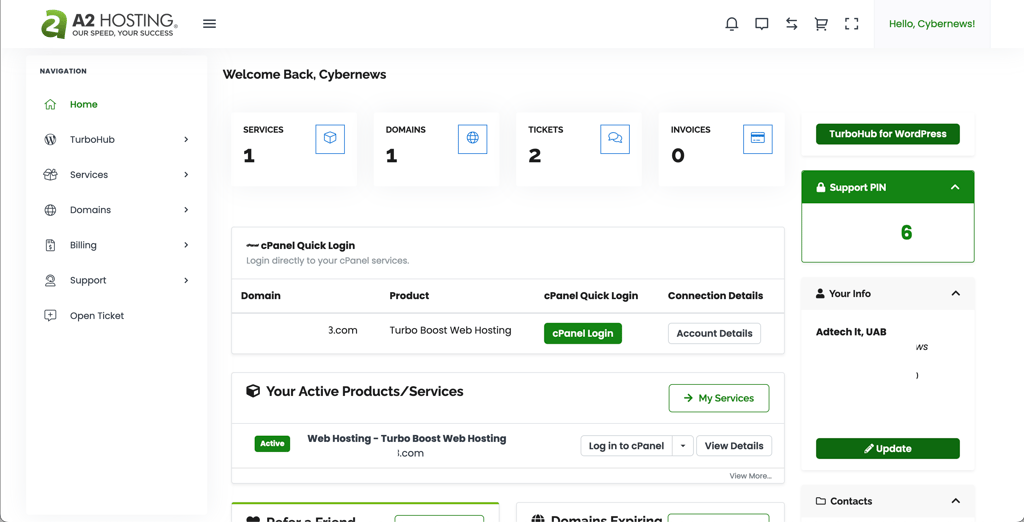Image resolution: width=1024 pixels, height=522 pixels.
Task: Click the folder icon beside Contacts
Action: point(821,501)
